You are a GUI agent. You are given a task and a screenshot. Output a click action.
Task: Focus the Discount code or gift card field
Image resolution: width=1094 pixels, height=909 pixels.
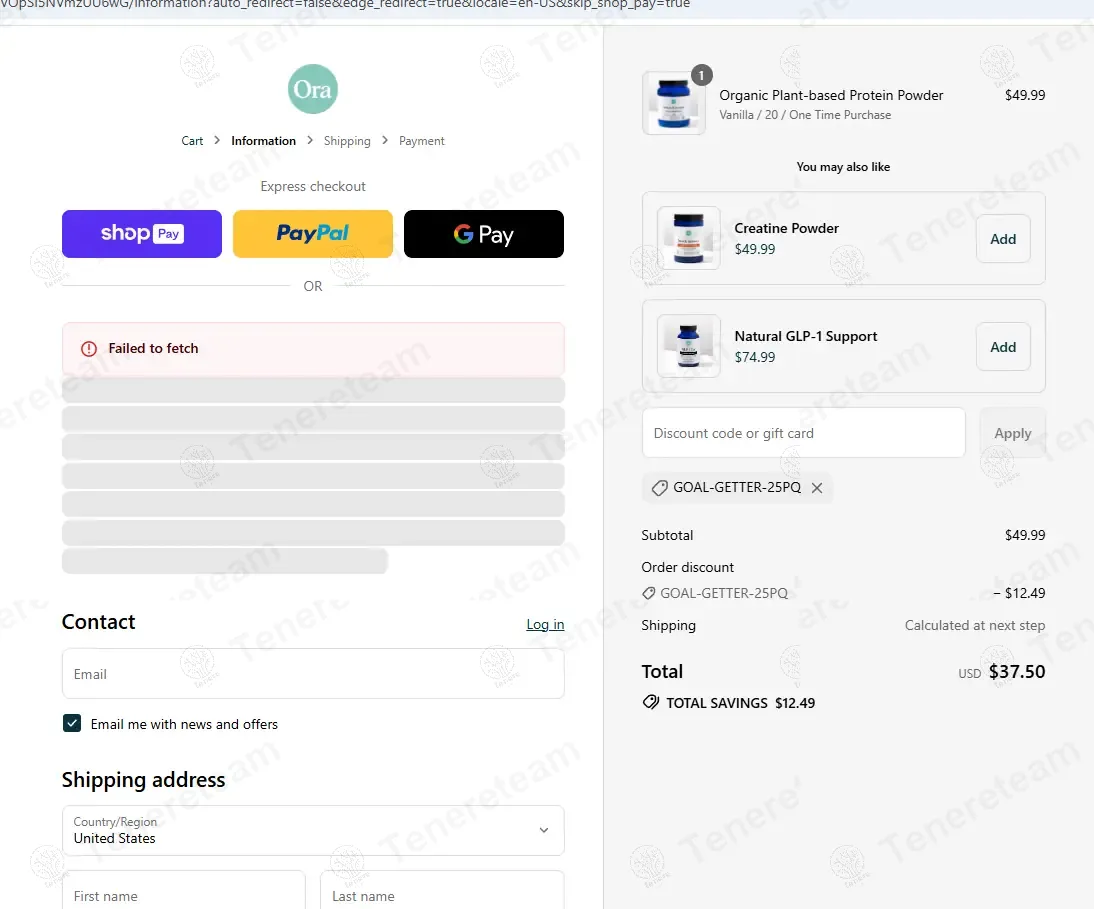803,433
